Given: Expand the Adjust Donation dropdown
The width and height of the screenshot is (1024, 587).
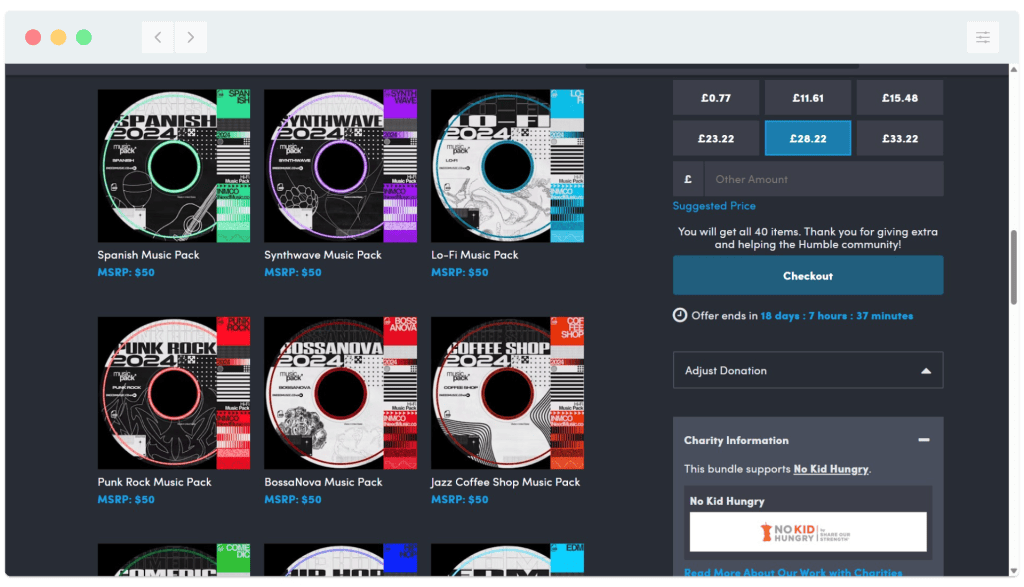Looking at the screenshot, I should (808, 369).
